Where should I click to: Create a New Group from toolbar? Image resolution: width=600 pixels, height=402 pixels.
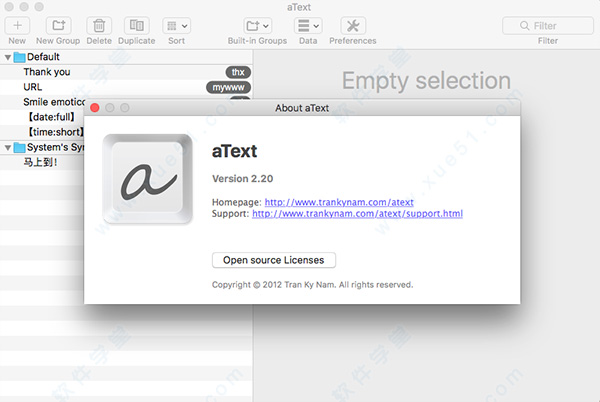coord(59,26)
